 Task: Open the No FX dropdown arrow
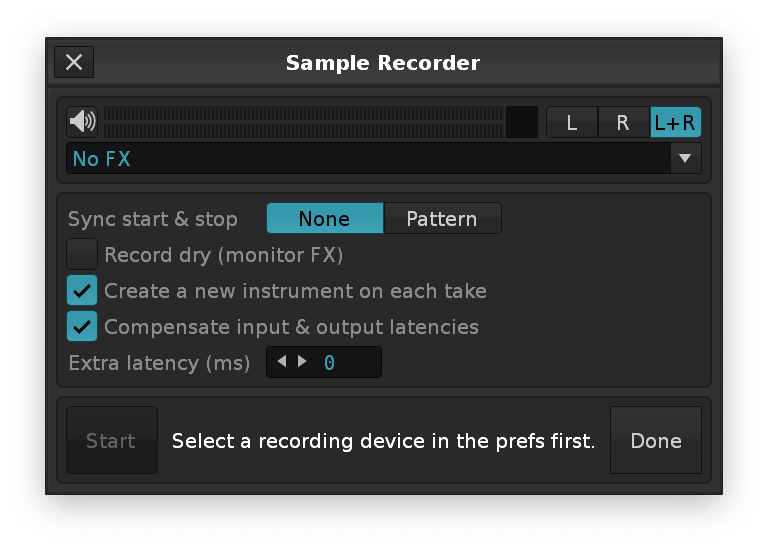coord(685,158)
